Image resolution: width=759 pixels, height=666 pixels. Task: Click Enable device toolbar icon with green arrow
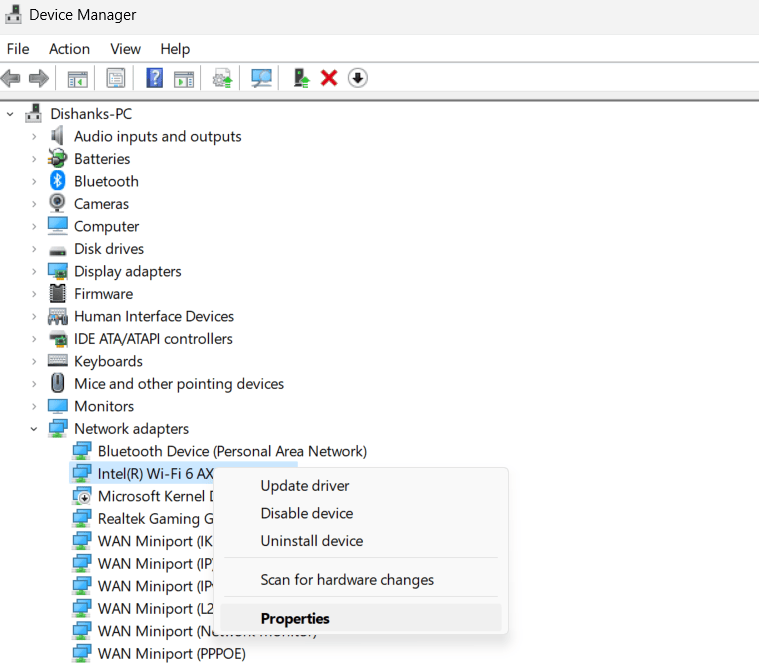(x=301, y=78)
